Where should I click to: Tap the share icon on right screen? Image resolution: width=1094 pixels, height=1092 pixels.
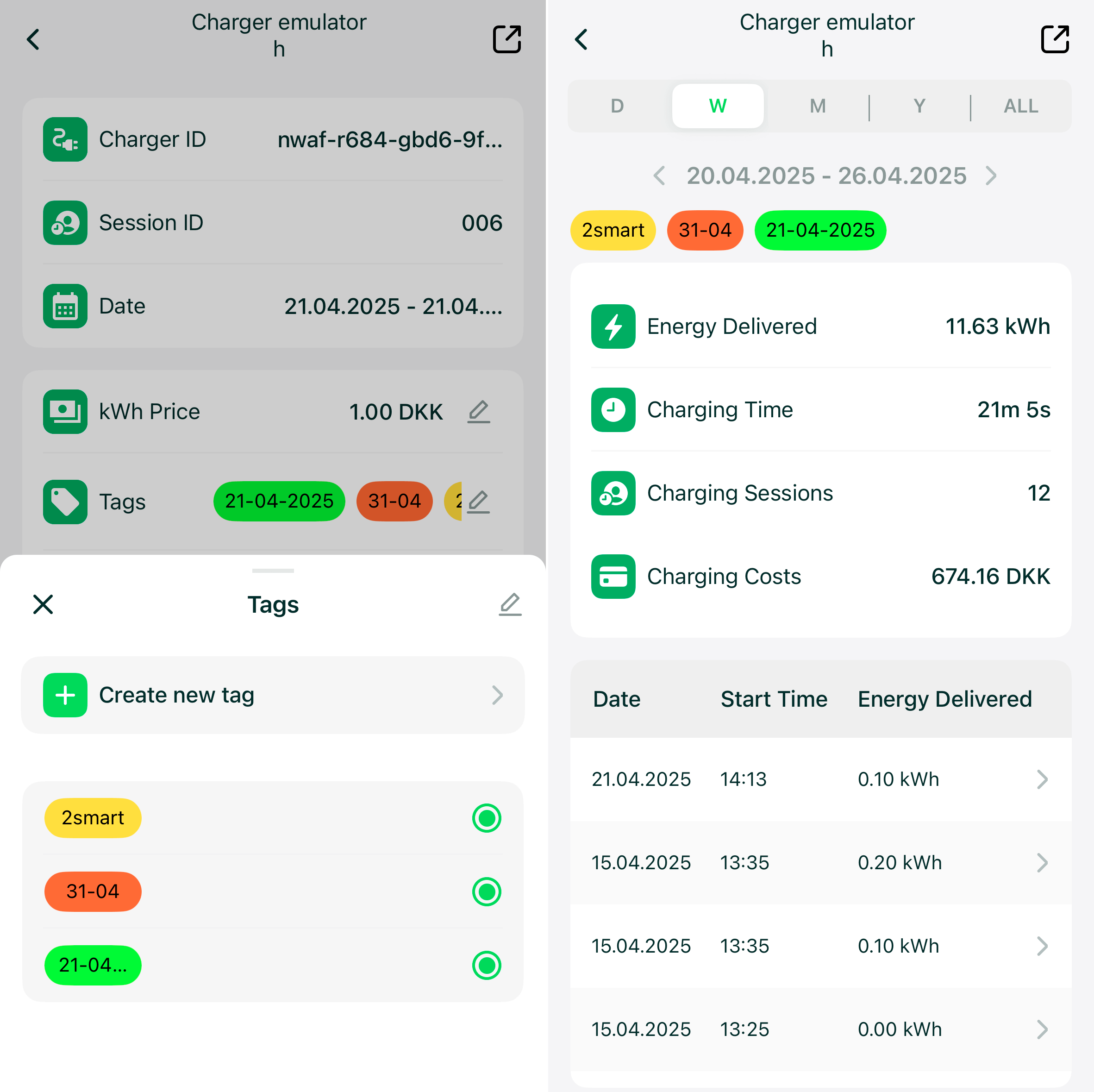coord(1054,39)
